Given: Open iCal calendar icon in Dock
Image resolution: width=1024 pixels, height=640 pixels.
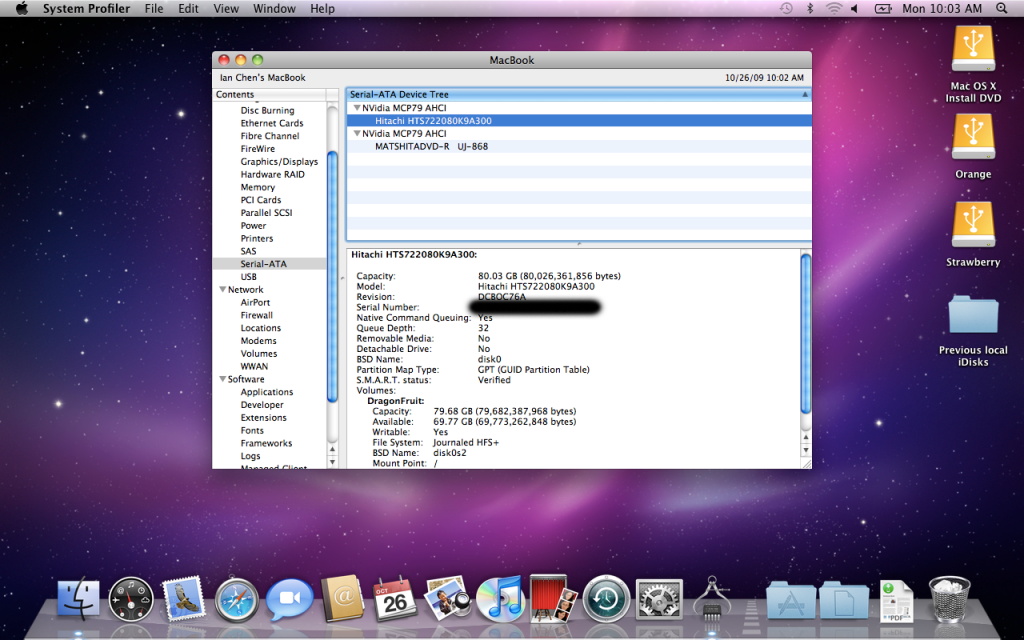Looking at the screenshot, I should tap(394, 598).
